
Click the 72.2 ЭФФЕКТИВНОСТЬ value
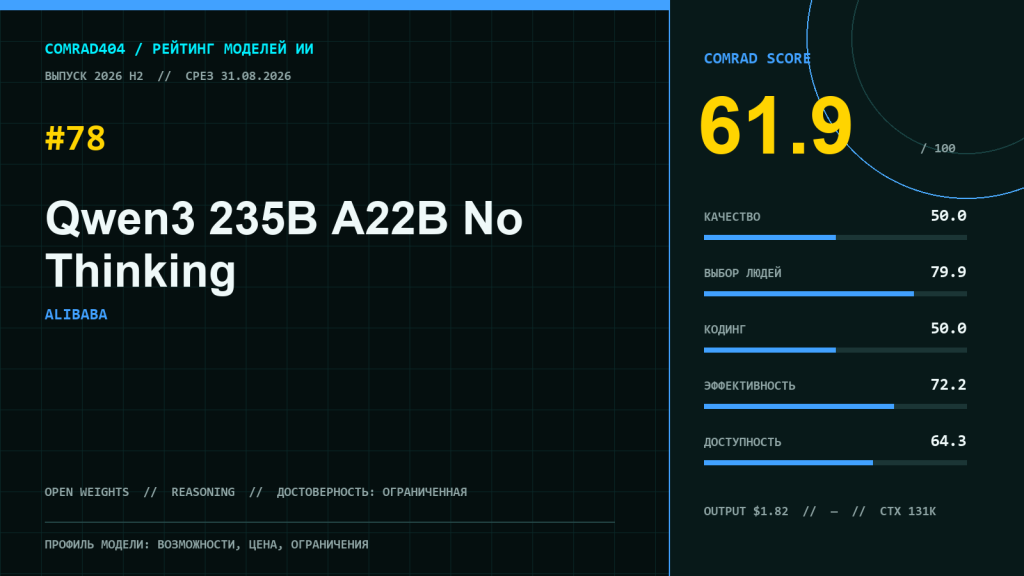948,385
